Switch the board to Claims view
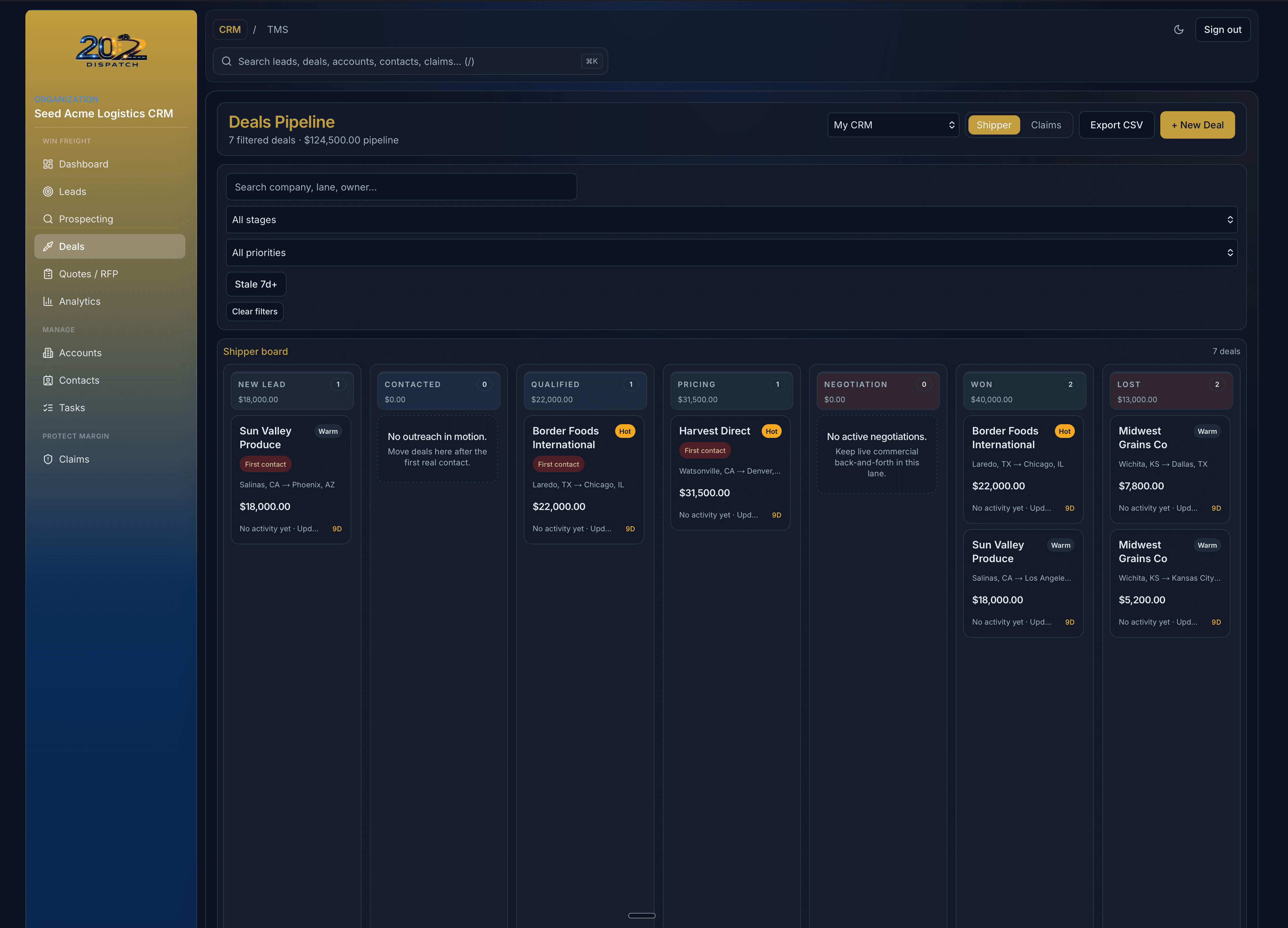The image size is (1288, 928). [1047, 124]
